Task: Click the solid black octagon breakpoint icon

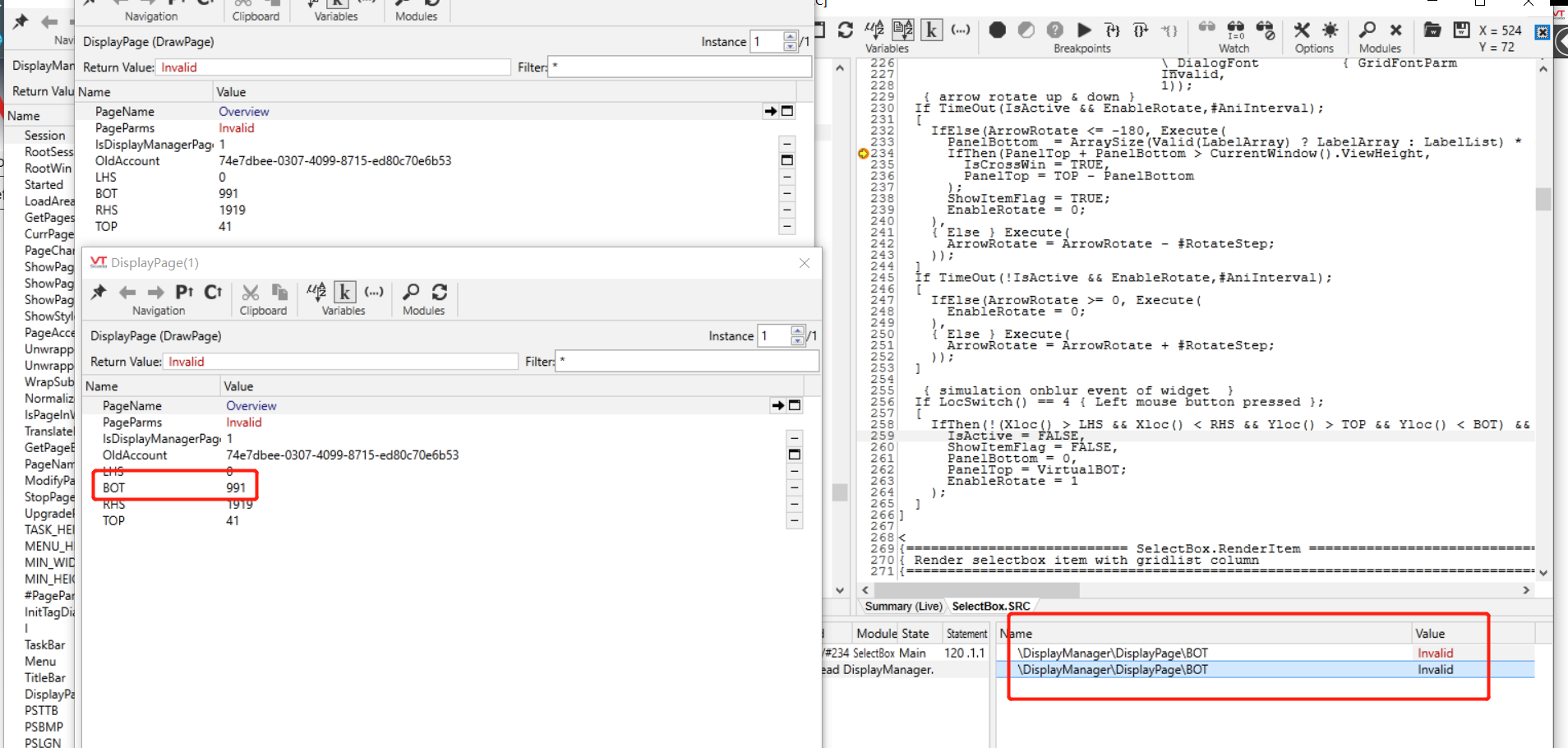Action: 997,30
